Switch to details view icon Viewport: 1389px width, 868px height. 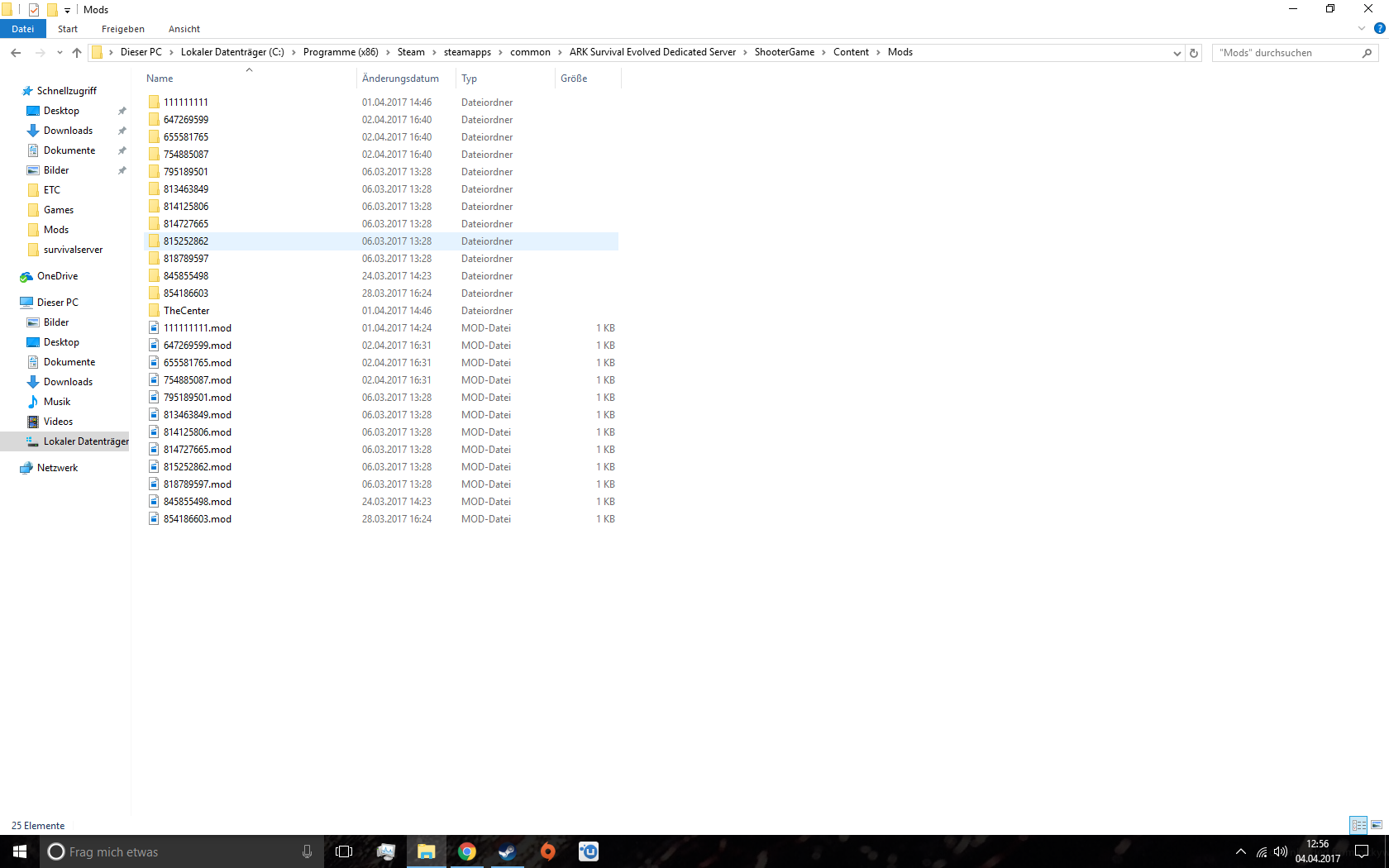click(x=1358, y=825)
